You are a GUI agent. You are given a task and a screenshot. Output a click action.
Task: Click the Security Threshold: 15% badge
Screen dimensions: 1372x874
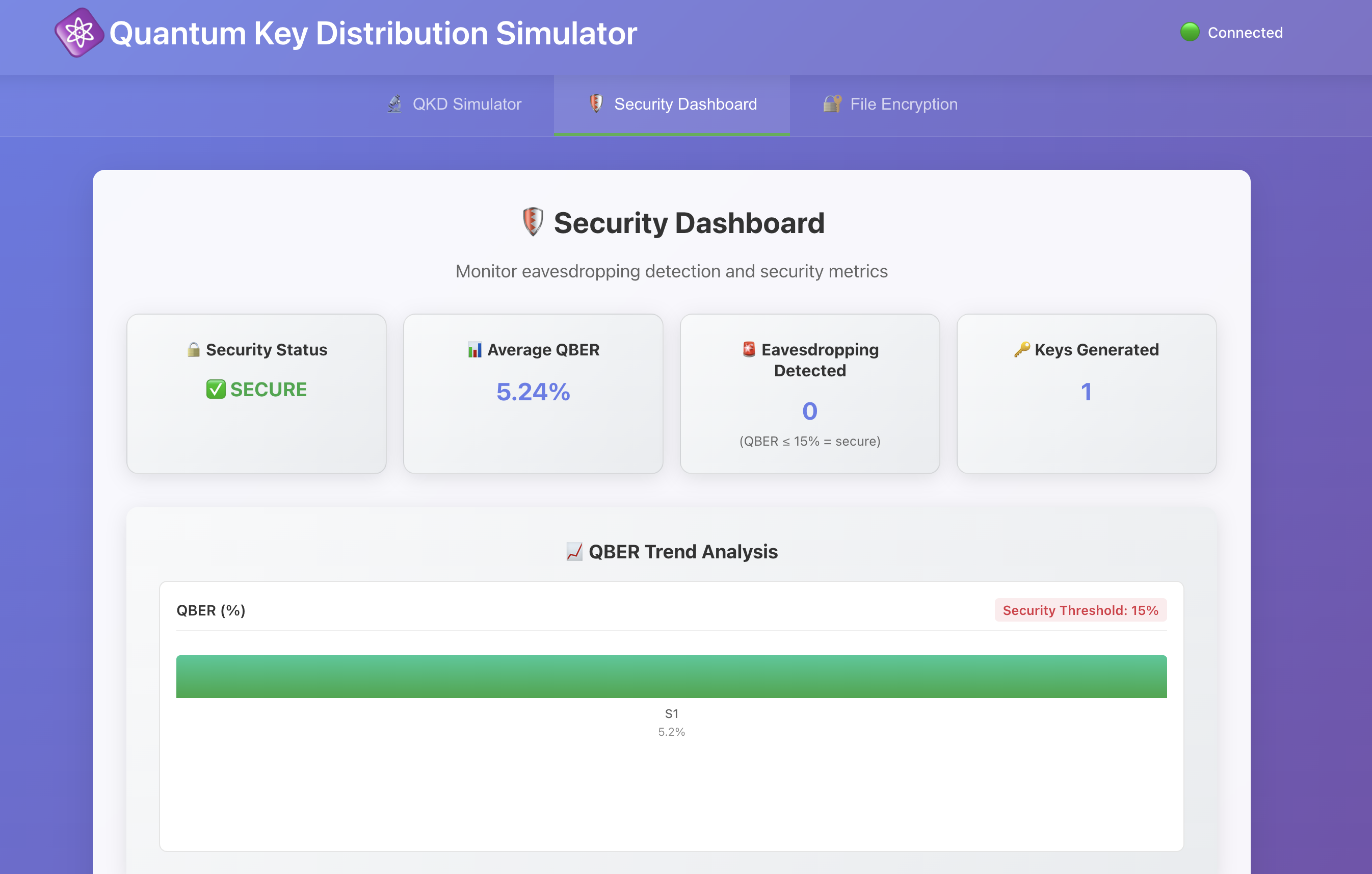coord(1080,610)
